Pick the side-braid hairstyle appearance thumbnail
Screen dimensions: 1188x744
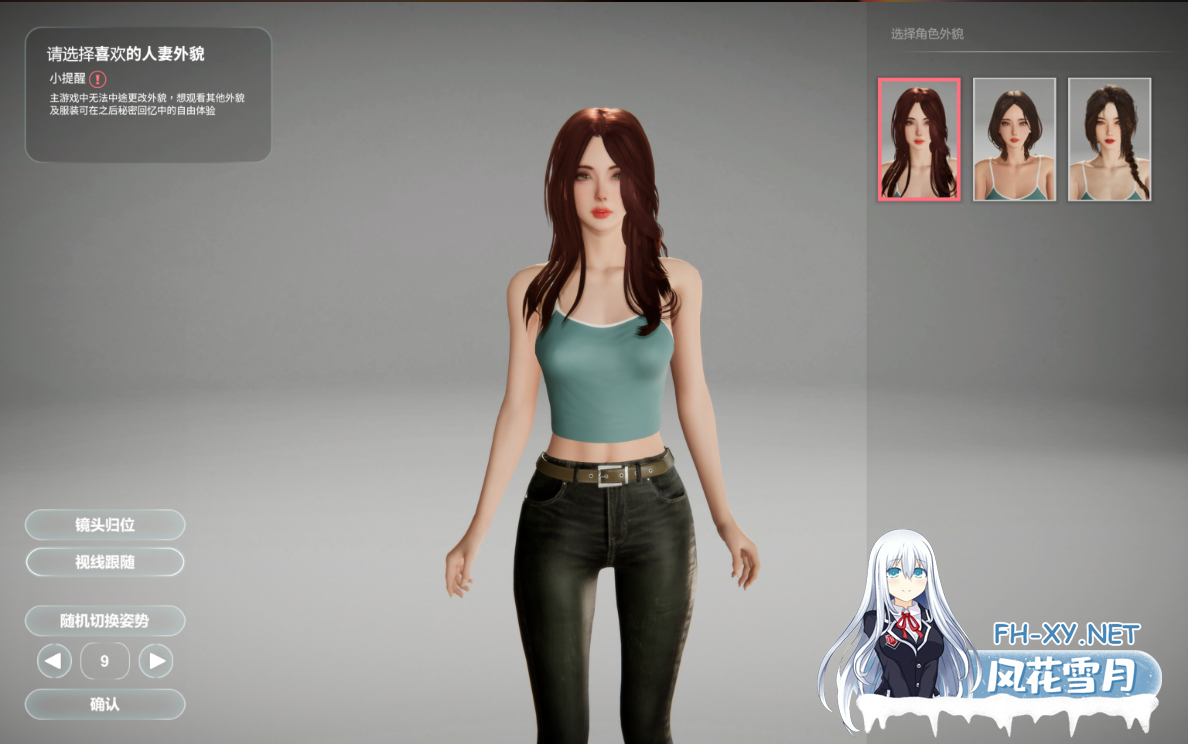click(x=1109, y=140)
